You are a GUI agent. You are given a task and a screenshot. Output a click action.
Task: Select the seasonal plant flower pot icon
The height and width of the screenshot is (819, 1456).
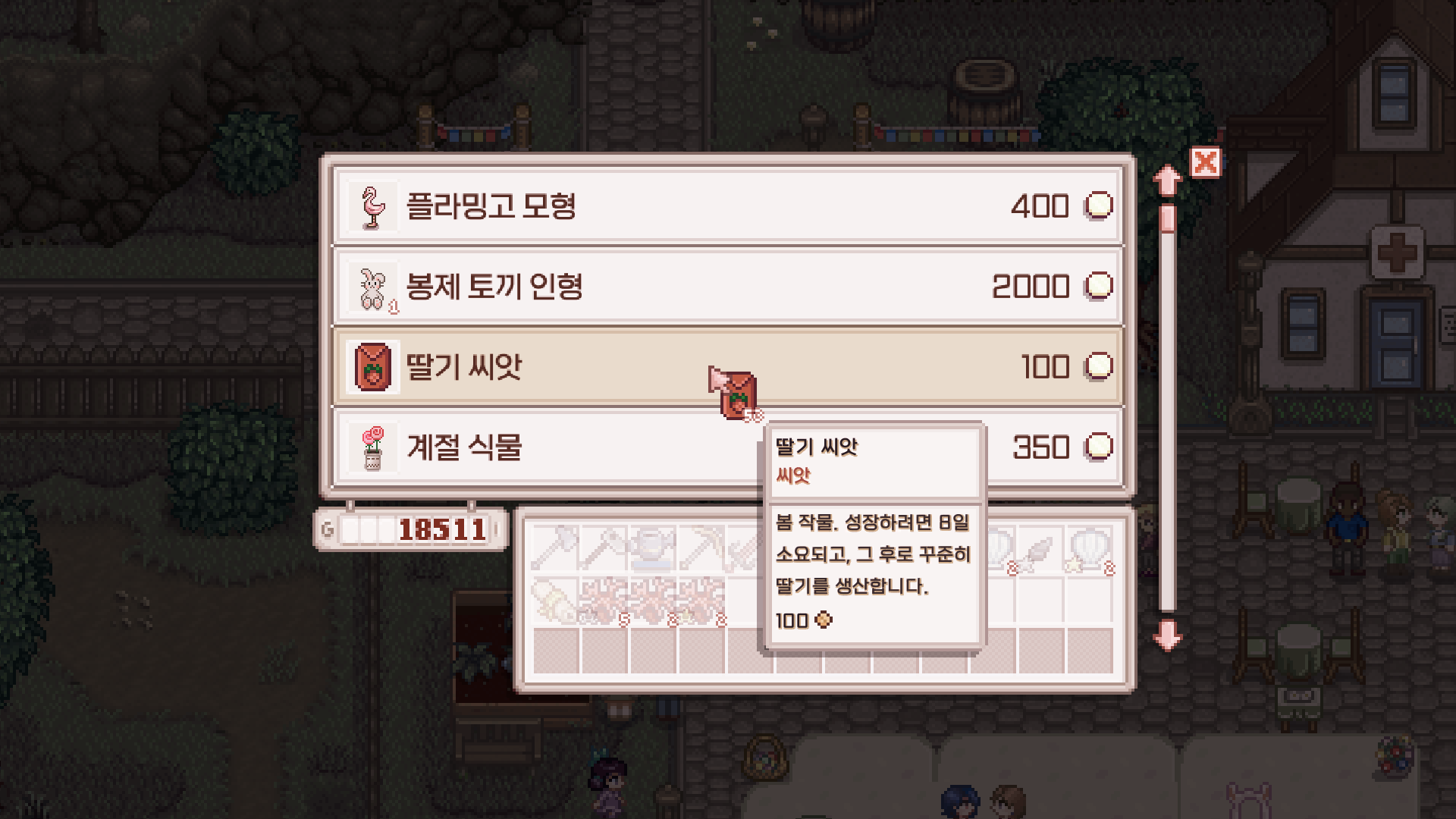[372, 447]
